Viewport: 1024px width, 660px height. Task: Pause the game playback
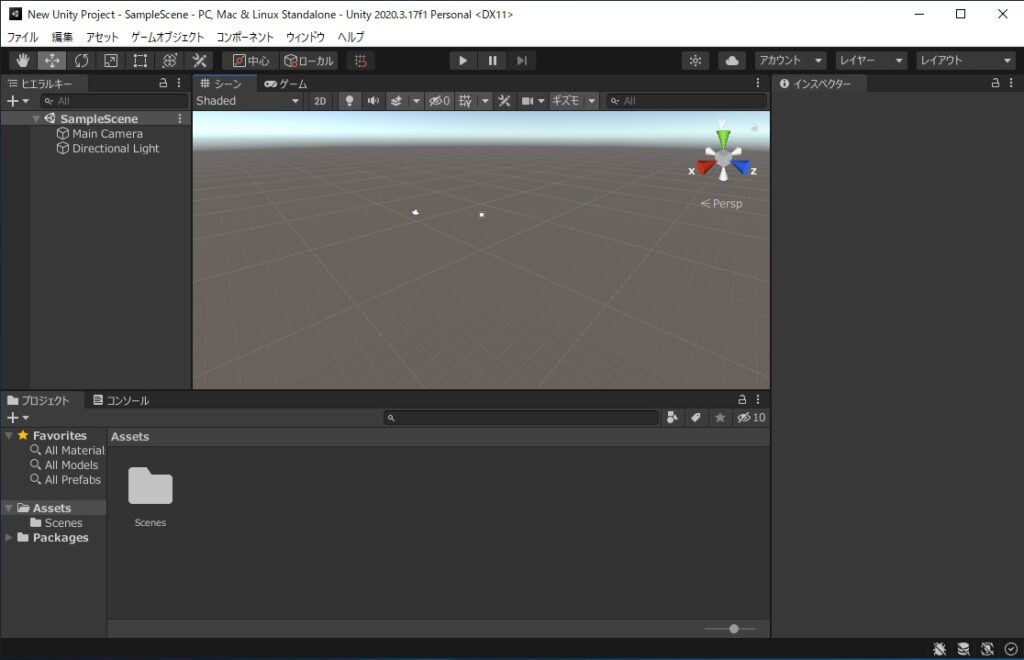[492, 61]
